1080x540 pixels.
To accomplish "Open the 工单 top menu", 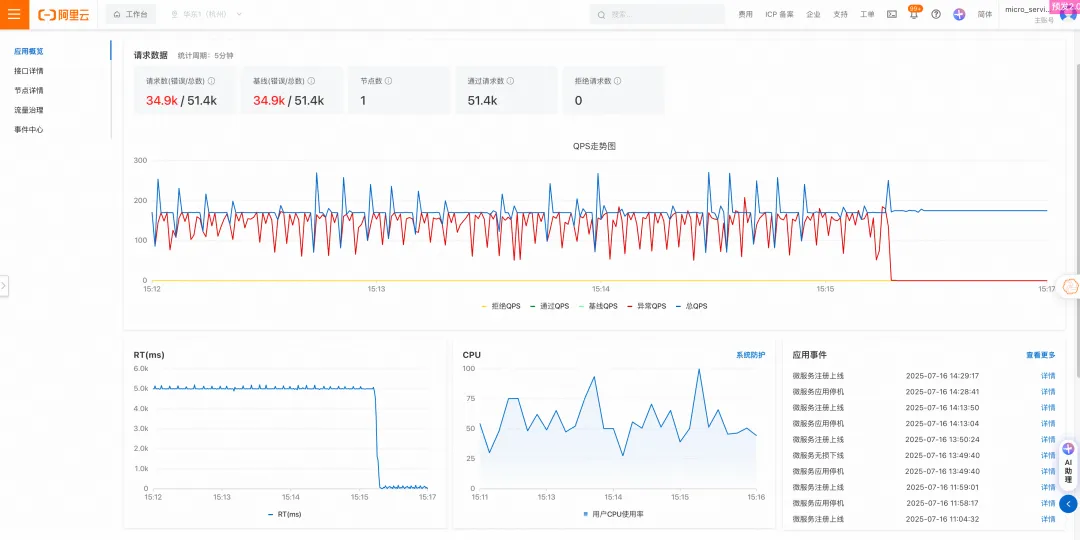I will (x=867, y=14).
